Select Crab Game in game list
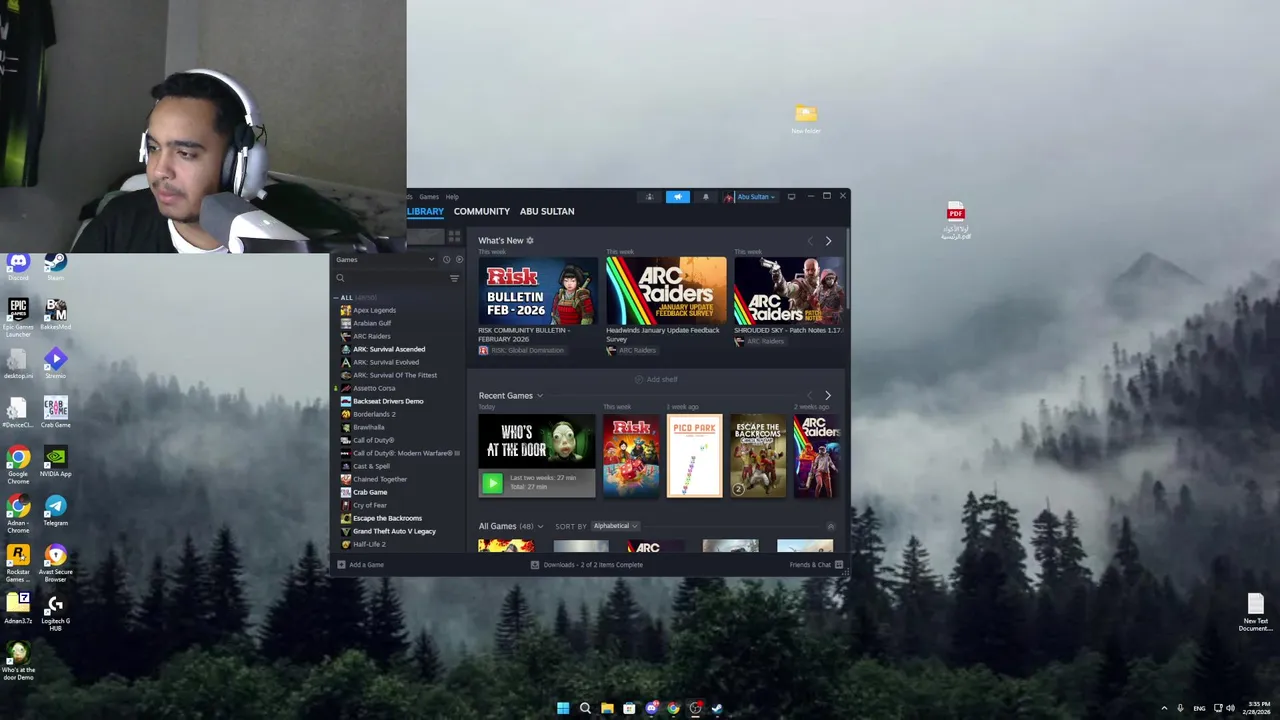 click(x=370, y=492)
